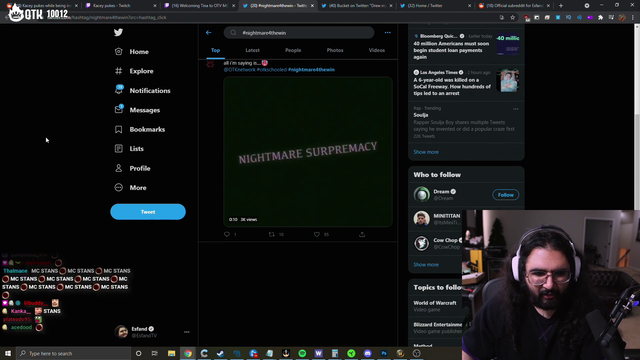Click the @OTKnetwork mention in the tweet

click(239, 70)
